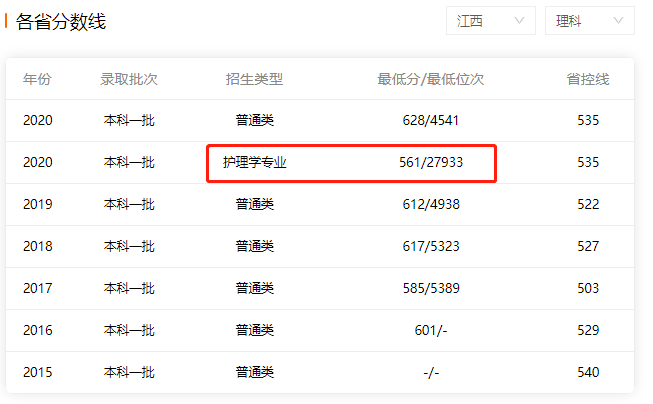653x404 pixels.
Task: Click 本科一批 in the 2015 row
Action: point(129,372)
